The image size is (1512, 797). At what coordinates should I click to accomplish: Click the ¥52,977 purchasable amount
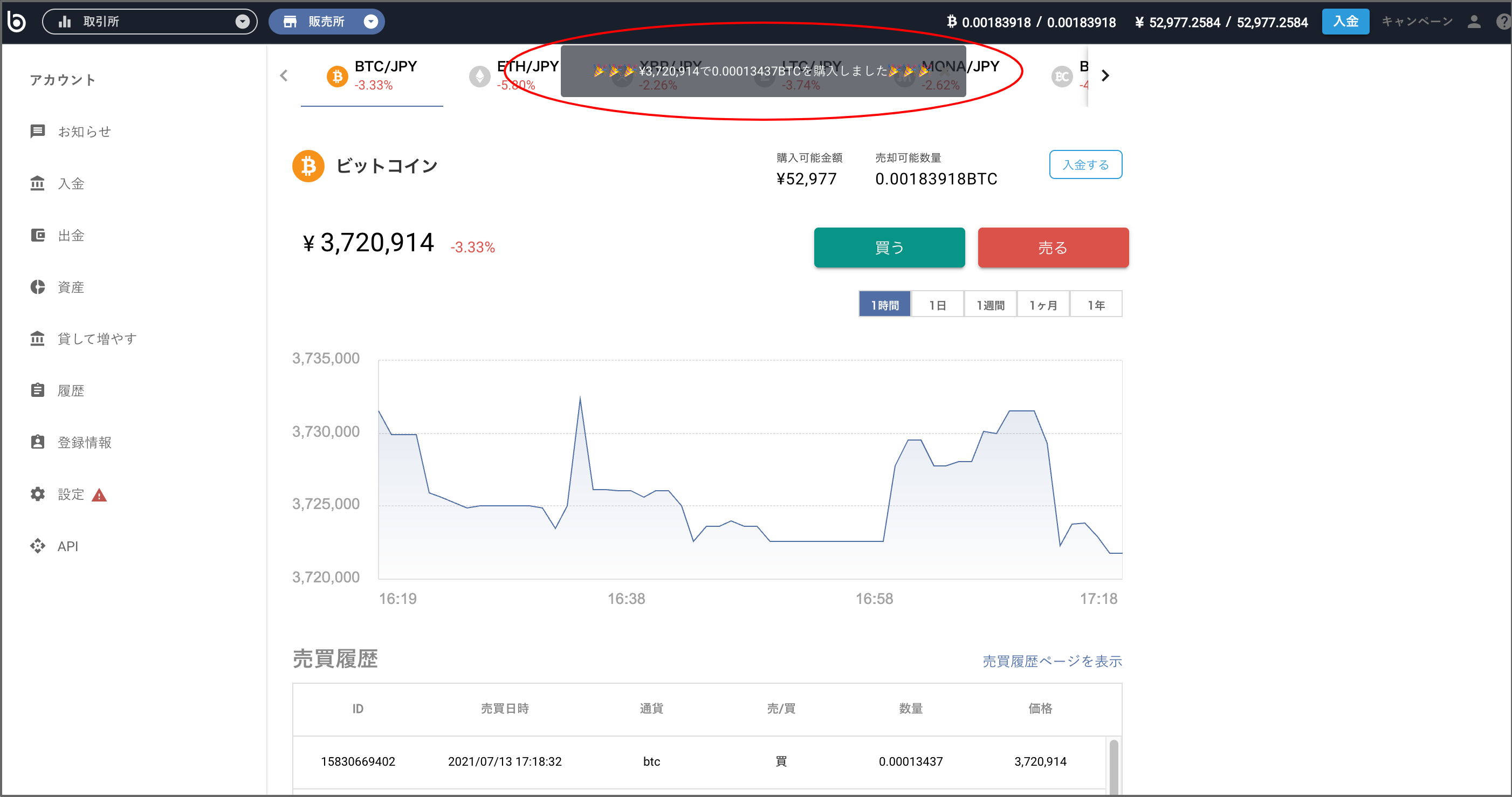[x=807, y=179]
